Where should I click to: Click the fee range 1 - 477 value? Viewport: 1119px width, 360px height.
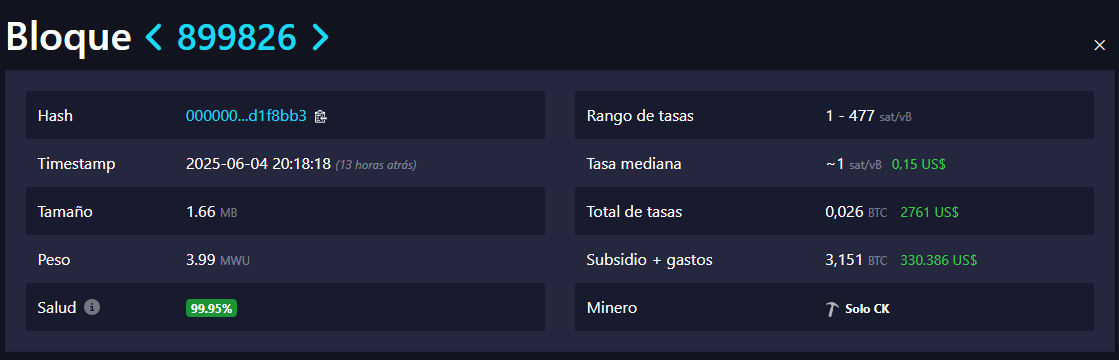pyautogui.click(x=869, y=116)
